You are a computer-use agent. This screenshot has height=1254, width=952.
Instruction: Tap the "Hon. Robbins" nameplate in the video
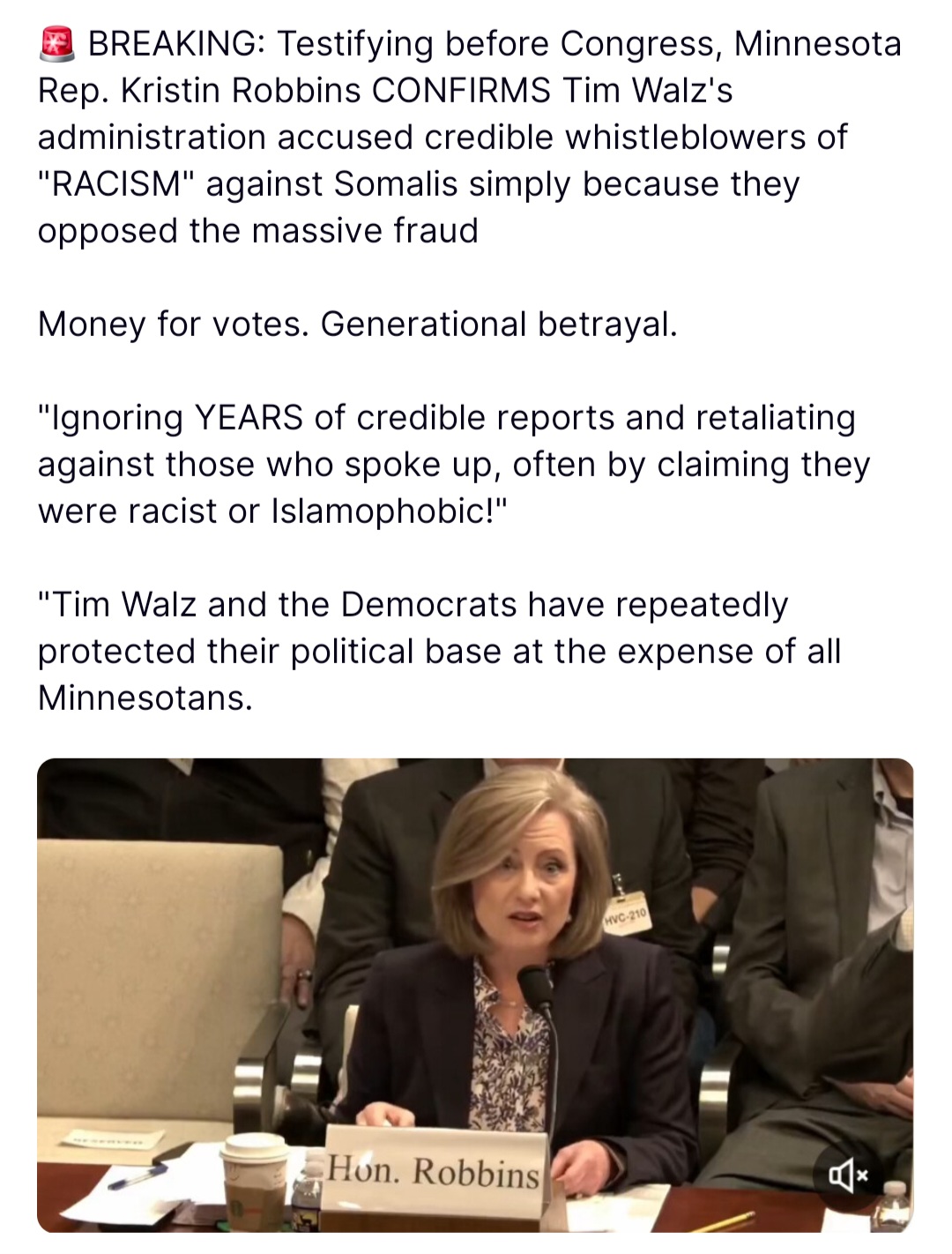coord(433,1171)
